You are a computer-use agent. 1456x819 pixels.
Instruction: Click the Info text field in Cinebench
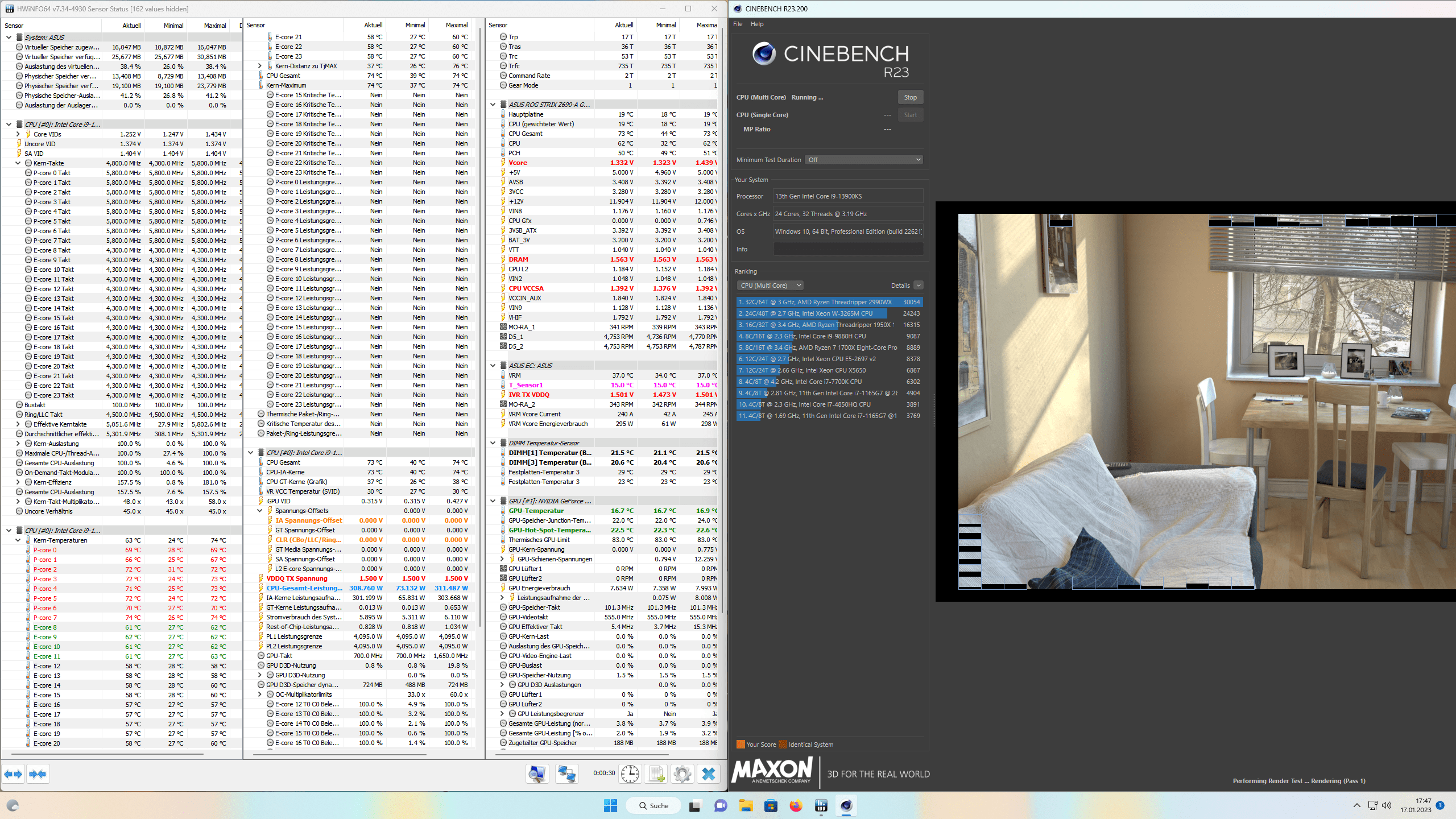[847, 249]
